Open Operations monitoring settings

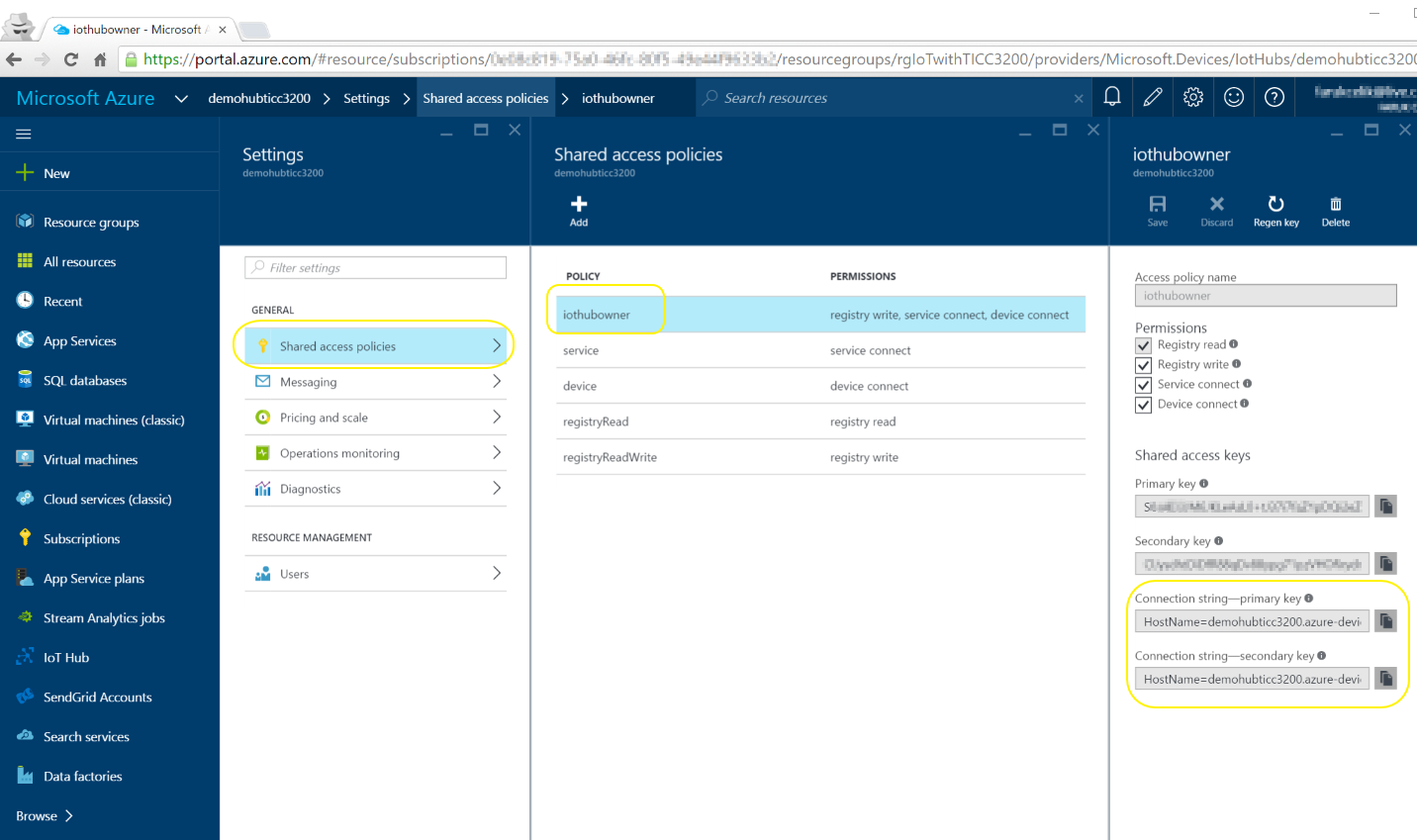click(x=376, y=453)
